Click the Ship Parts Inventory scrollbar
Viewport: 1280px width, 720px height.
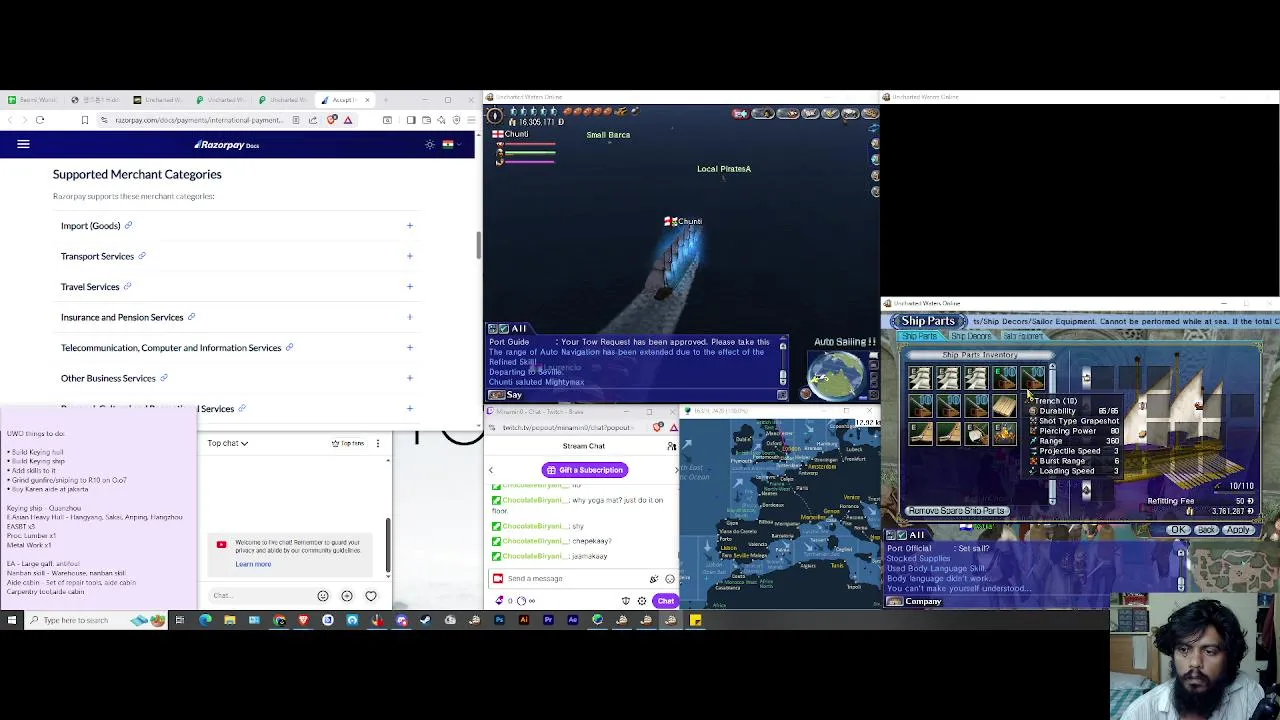[1052, 432]
